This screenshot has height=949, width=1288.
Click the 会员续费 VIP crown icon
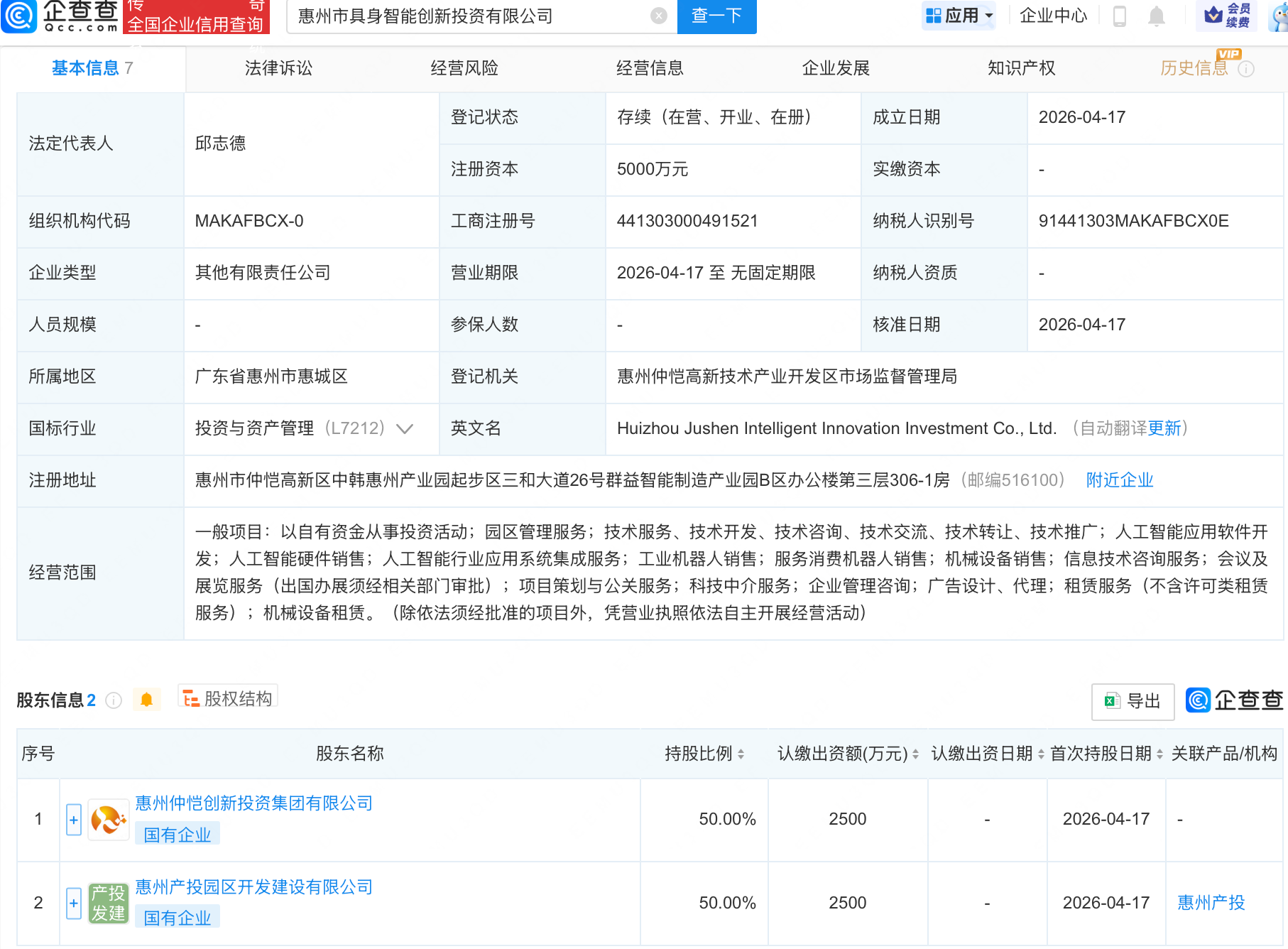1213,14
